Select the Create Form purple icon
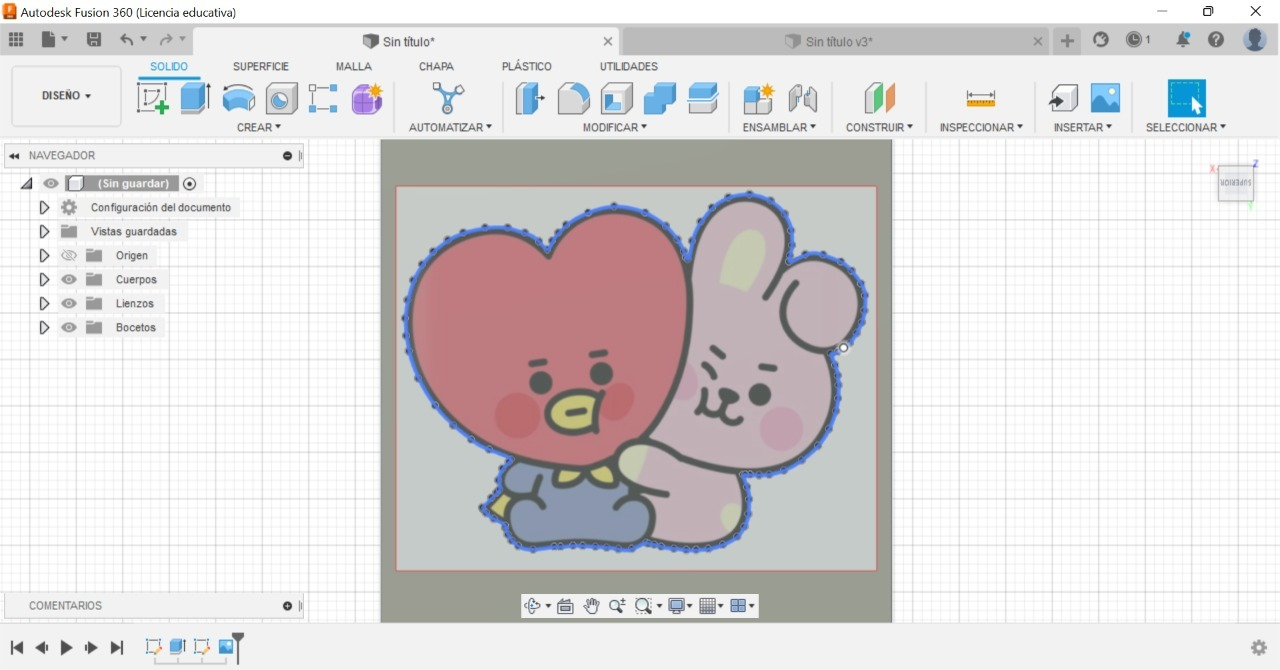This screenshot has width=1280, height=670. (x=367, y=98)
